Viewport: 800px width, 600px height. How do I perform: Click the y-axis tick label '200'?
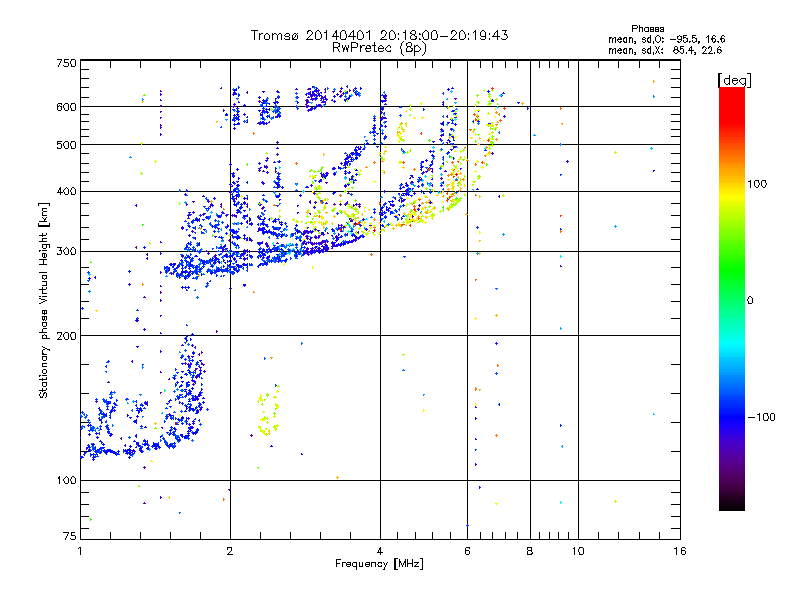click(x=66, y=336)
